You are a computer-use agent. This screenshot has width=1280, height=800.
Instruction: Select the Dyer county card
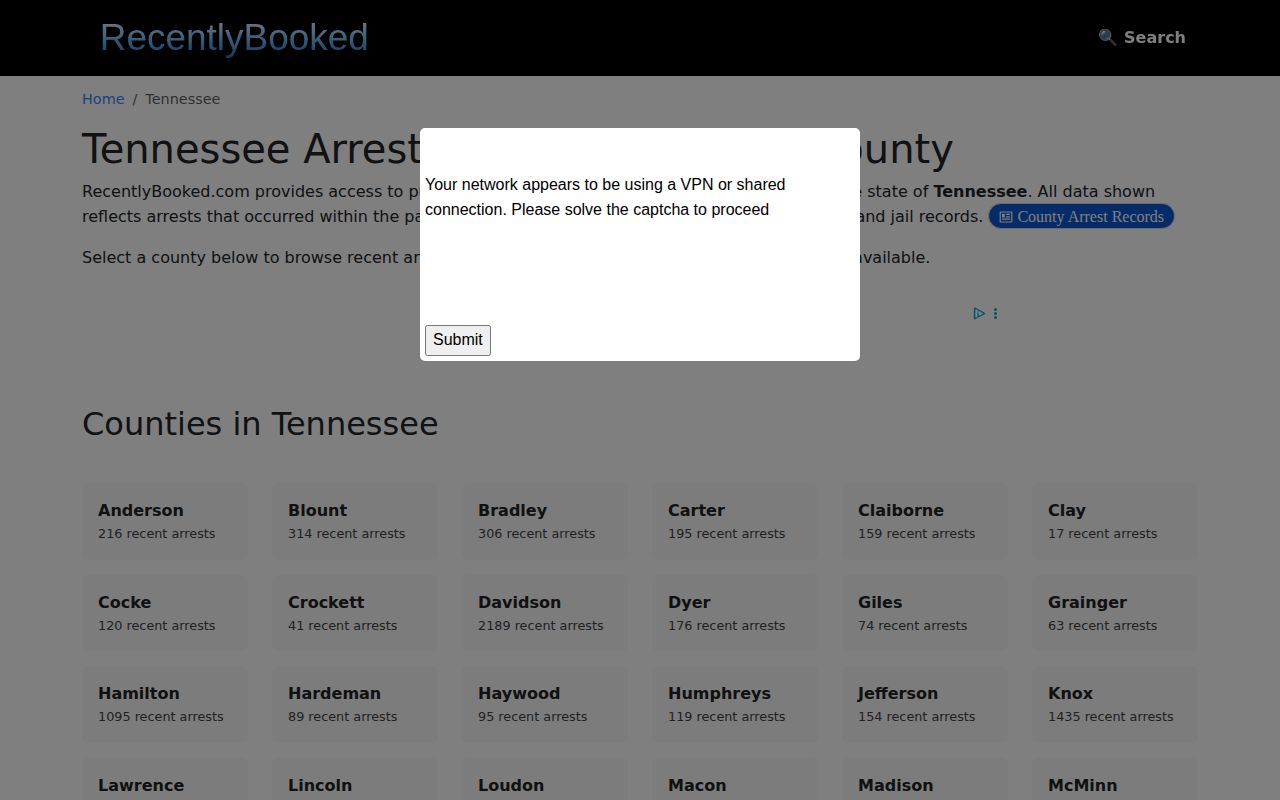735,613
